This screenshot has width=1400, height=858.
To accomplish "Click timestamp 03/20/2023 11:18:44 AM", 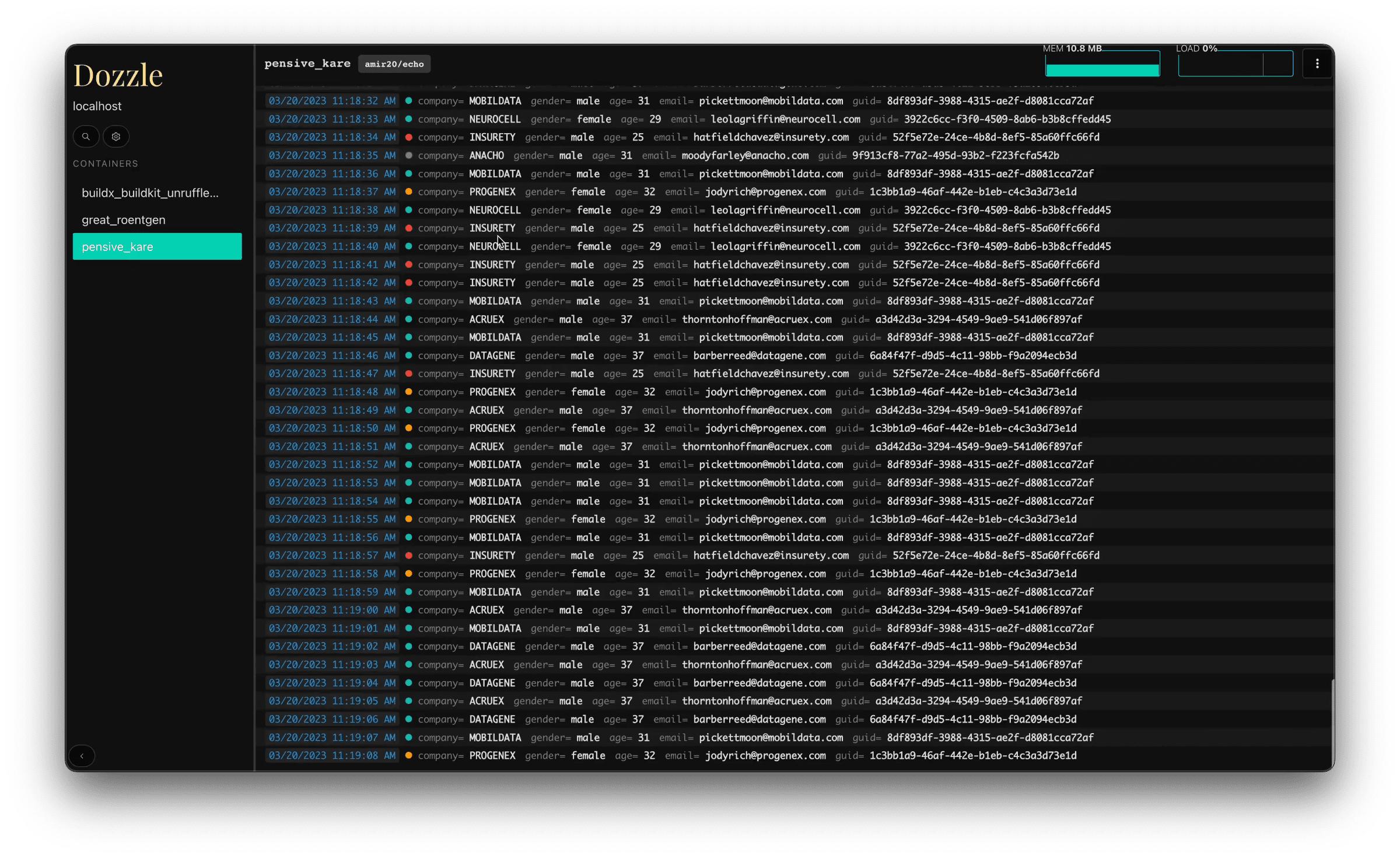I will coord(332,319).
